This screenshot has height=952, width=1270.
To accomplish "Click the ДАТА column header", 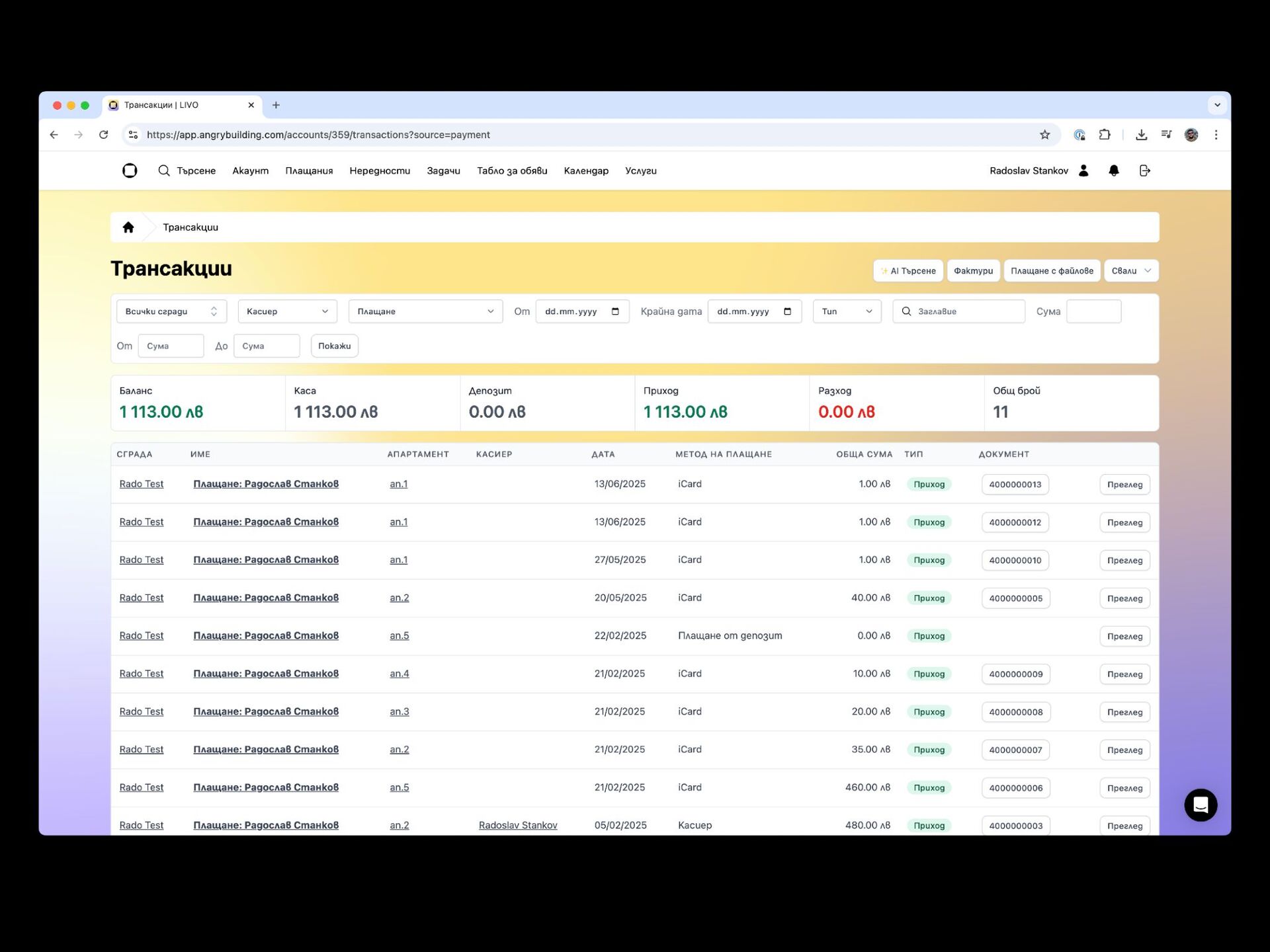I will (x=603, y=454).
